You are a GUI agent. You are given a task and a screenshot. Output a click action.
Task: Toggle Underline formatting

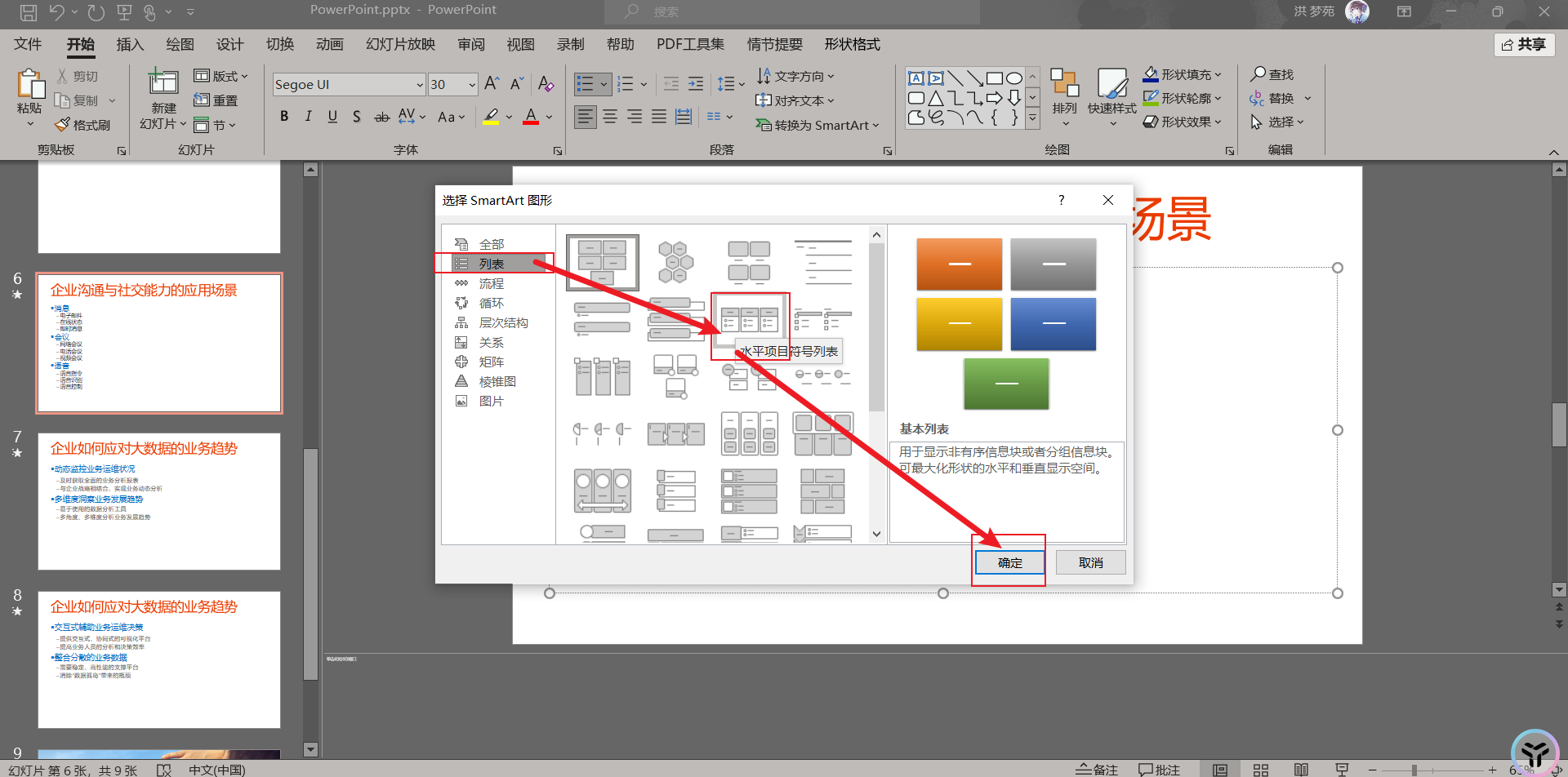pyautogui.click(x=332, y=117)
